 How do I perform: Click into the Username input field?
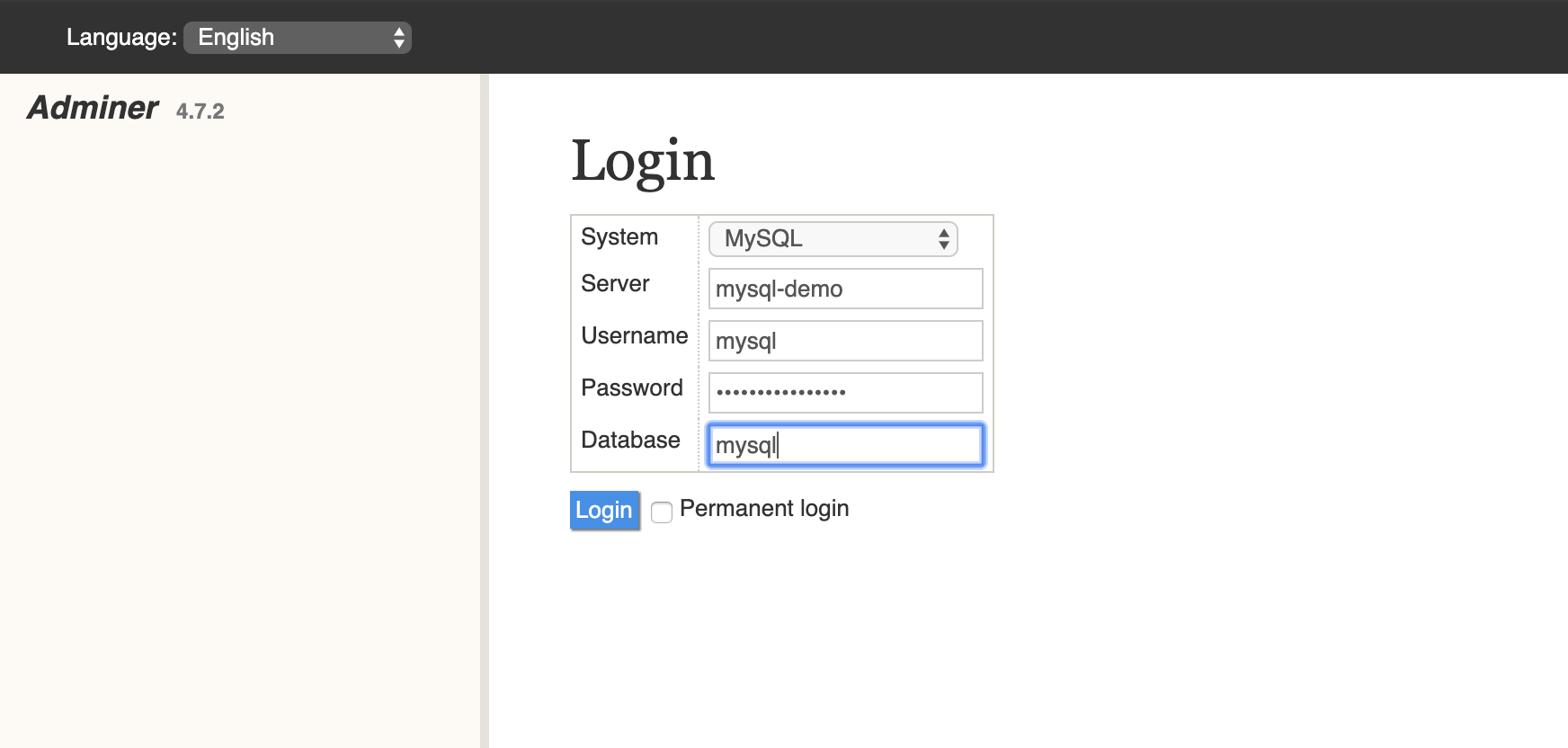(845, 341)
